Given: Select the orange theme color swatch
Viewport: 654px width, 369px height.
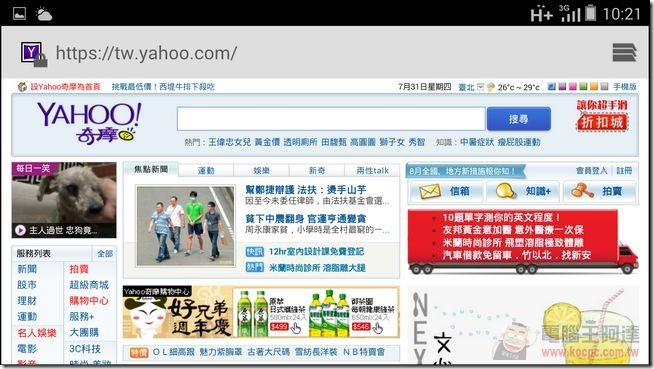Looking at the screenshot, I should 594,86.
